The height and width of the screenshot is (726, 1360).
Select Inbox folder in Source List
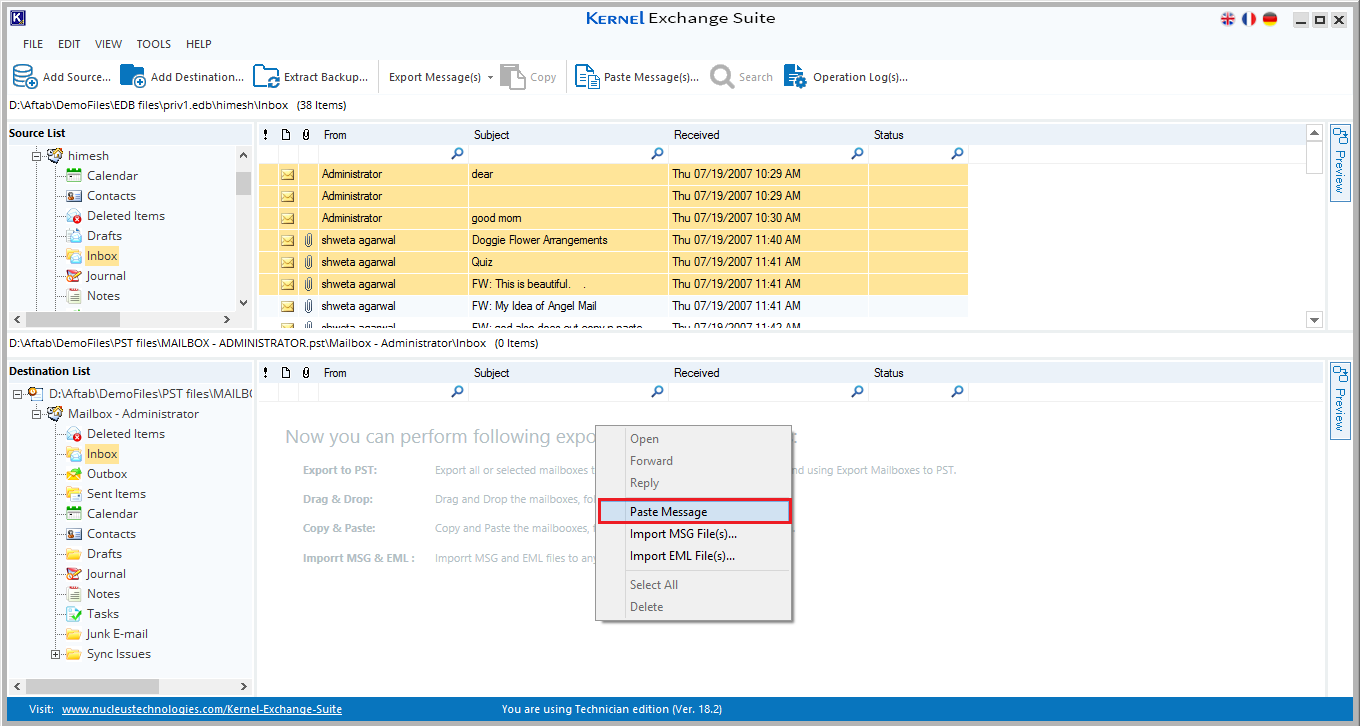click(x=102, y=256)
